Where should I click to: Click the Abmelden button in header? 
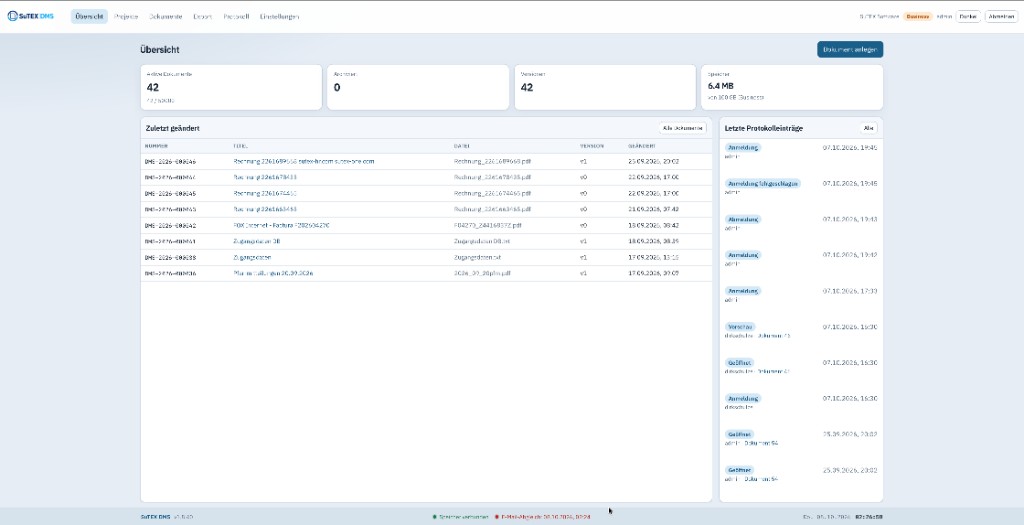pyautogui.click(x=1000, y=16)
